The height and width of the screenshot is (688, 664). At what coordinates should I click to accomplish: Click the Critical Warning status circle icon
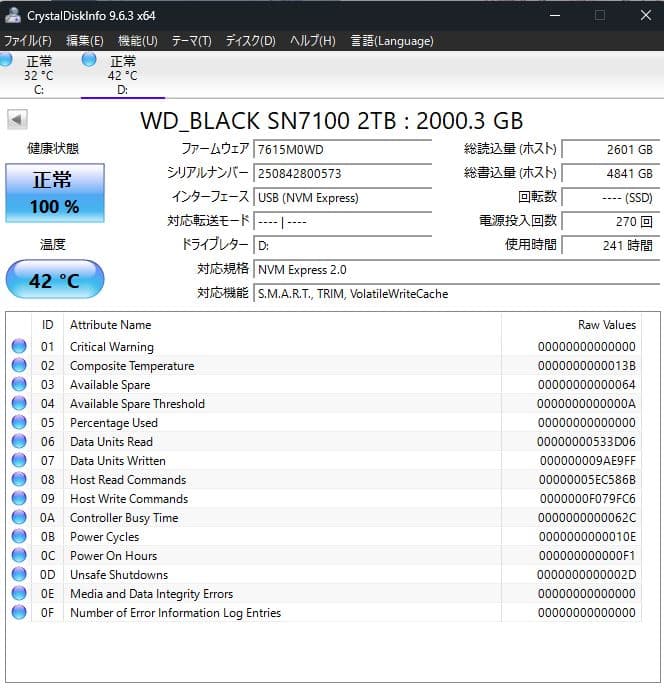(x=19, y=346)
